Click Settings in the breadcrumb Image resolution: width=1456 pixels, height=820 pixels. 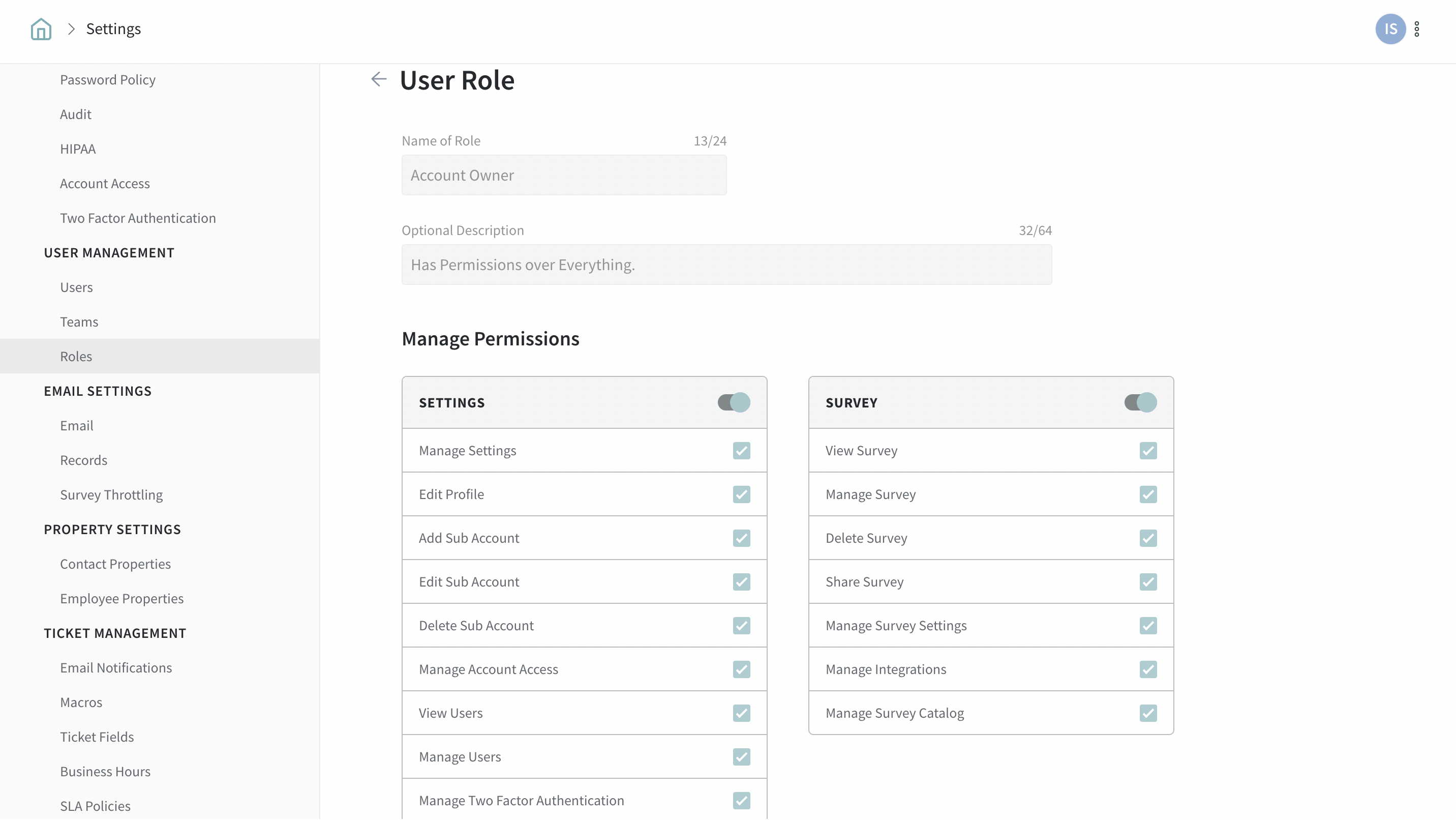pyautogui.click(x=113, y=29)
